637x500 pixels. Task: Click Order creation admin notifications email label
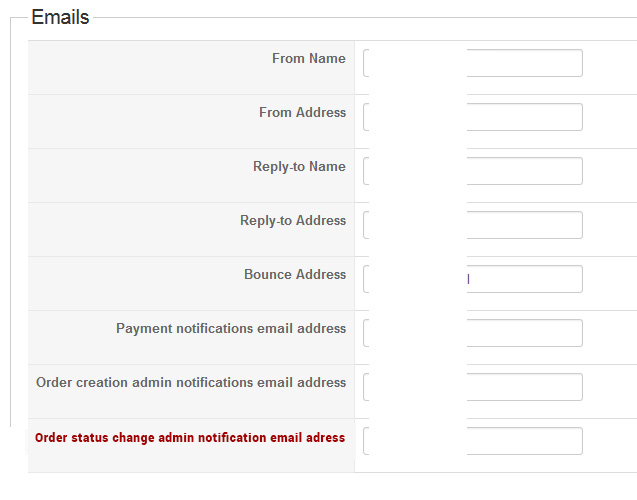click(x=191, y=383)
